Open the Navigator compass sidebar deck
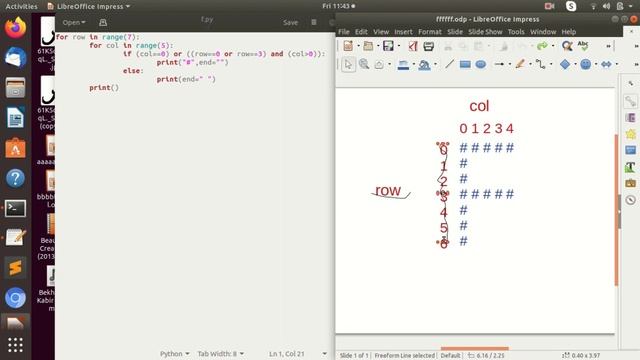640x360 pixels. (x=631, y=200)
